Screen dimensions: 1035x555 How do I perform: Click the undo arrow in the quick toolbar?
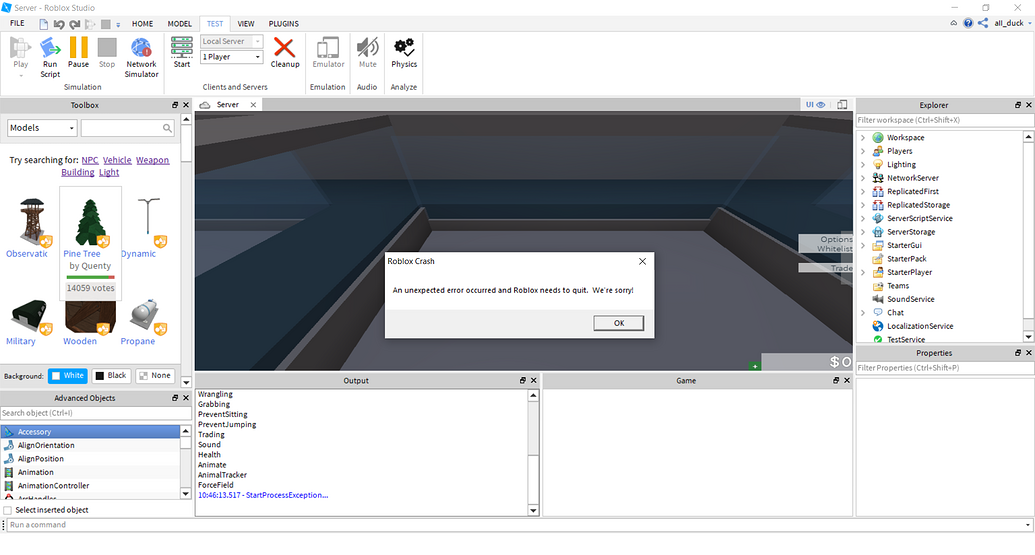coord(59,24)
